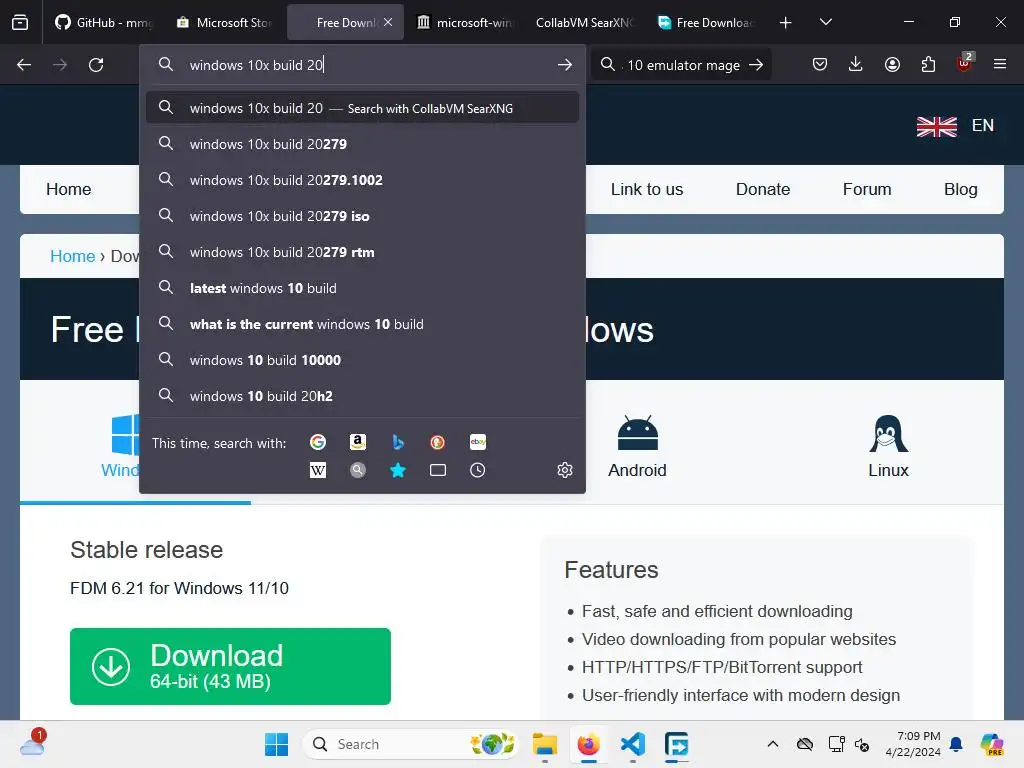Screen dimensions: 1024x768
Task: Switch to Microsoft Store tab
Action: pyautogui.click(x=224, y=22)
